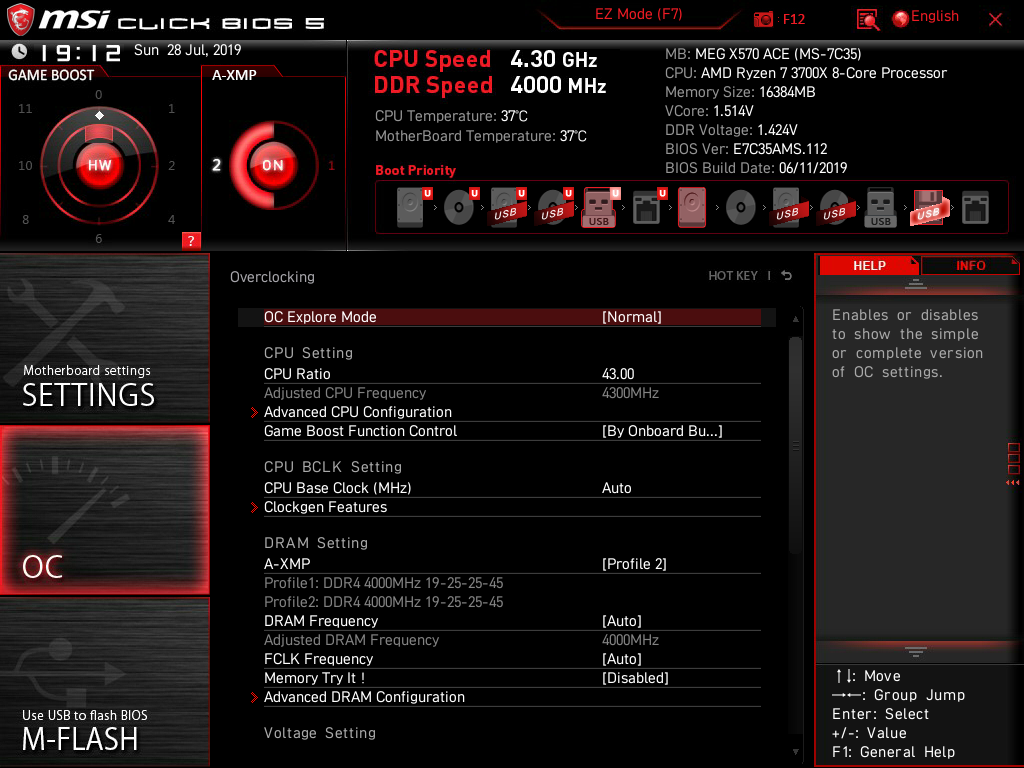This screenshot has height=768, width=1024.
Task: Click the date Sun 28 Jul, 2019
Action: 187,50
